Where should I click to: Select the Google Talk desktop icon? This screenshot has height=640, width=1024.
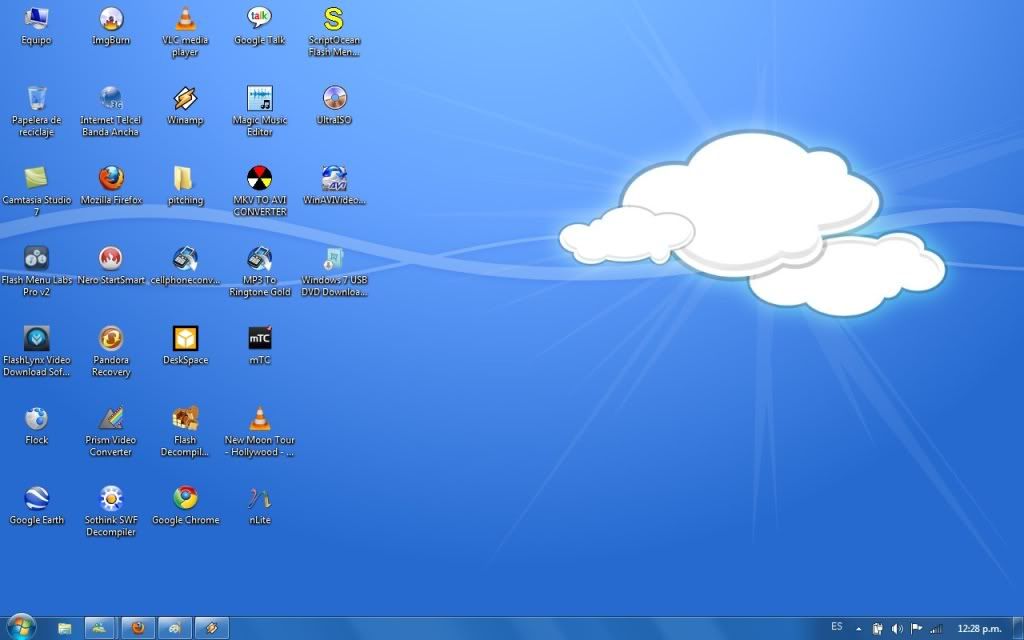click(259, 26)
